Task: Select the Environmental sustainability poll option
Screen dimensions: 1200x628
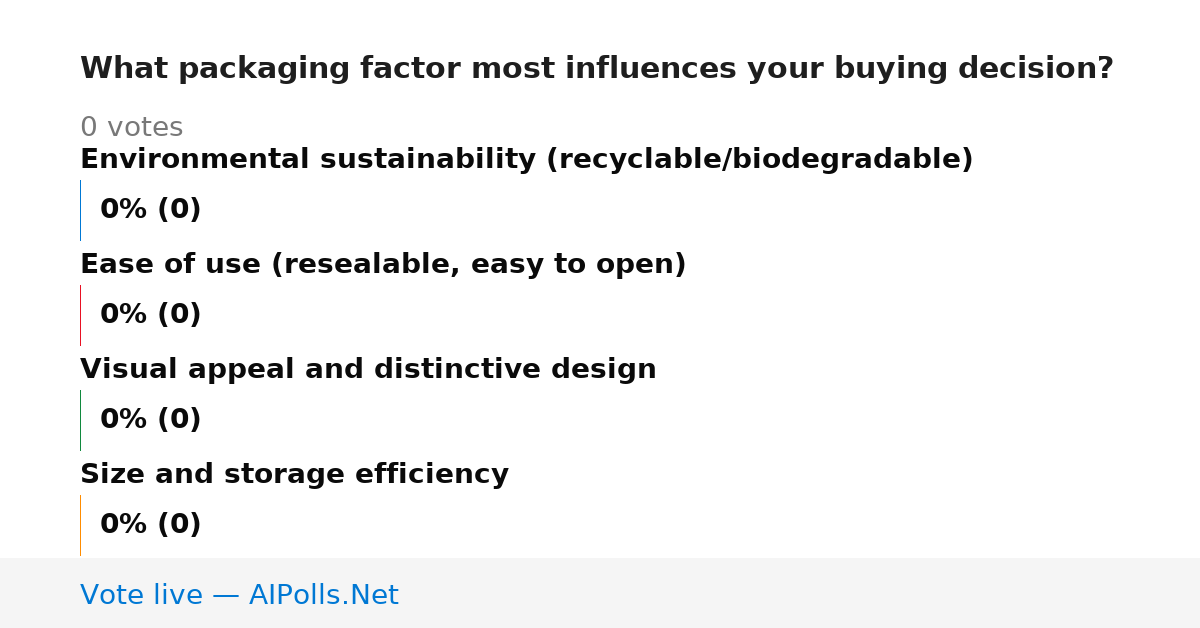Action: 526,160
